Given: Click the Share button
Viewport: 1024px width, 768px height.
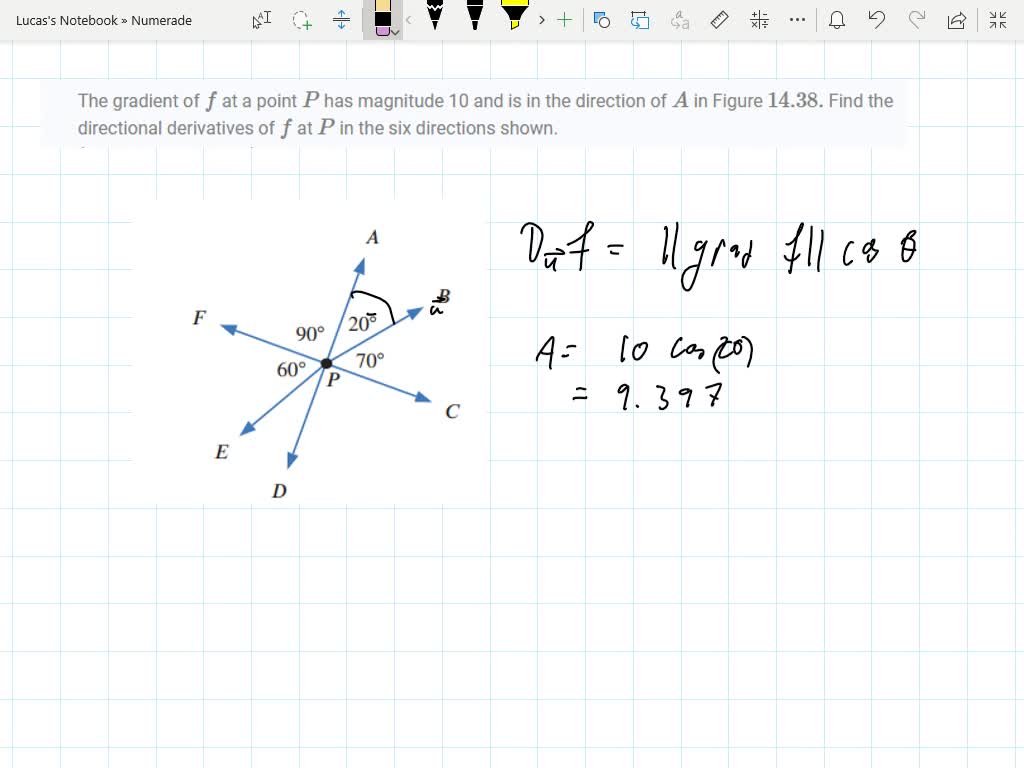Looking at the screenshot, I should [957, 20].
